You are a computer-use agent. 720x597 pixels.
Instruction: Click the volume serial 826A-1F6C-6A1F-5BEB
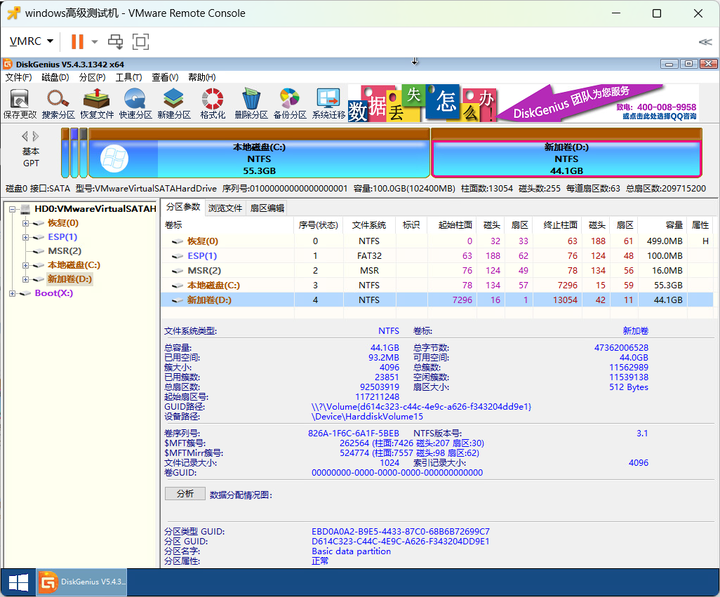353,434
